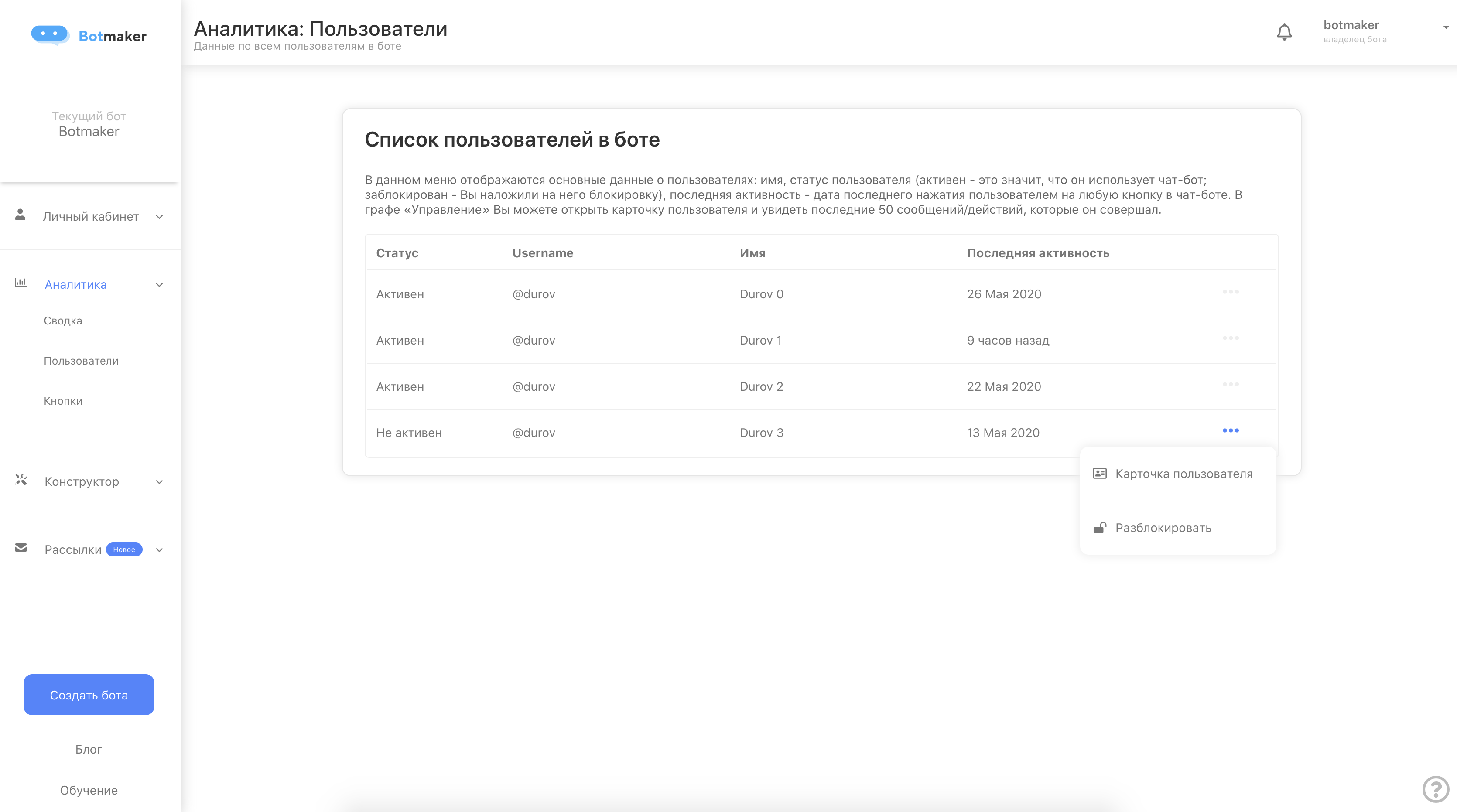
Task: Click the Создать бота button
Action: [89, 695]
